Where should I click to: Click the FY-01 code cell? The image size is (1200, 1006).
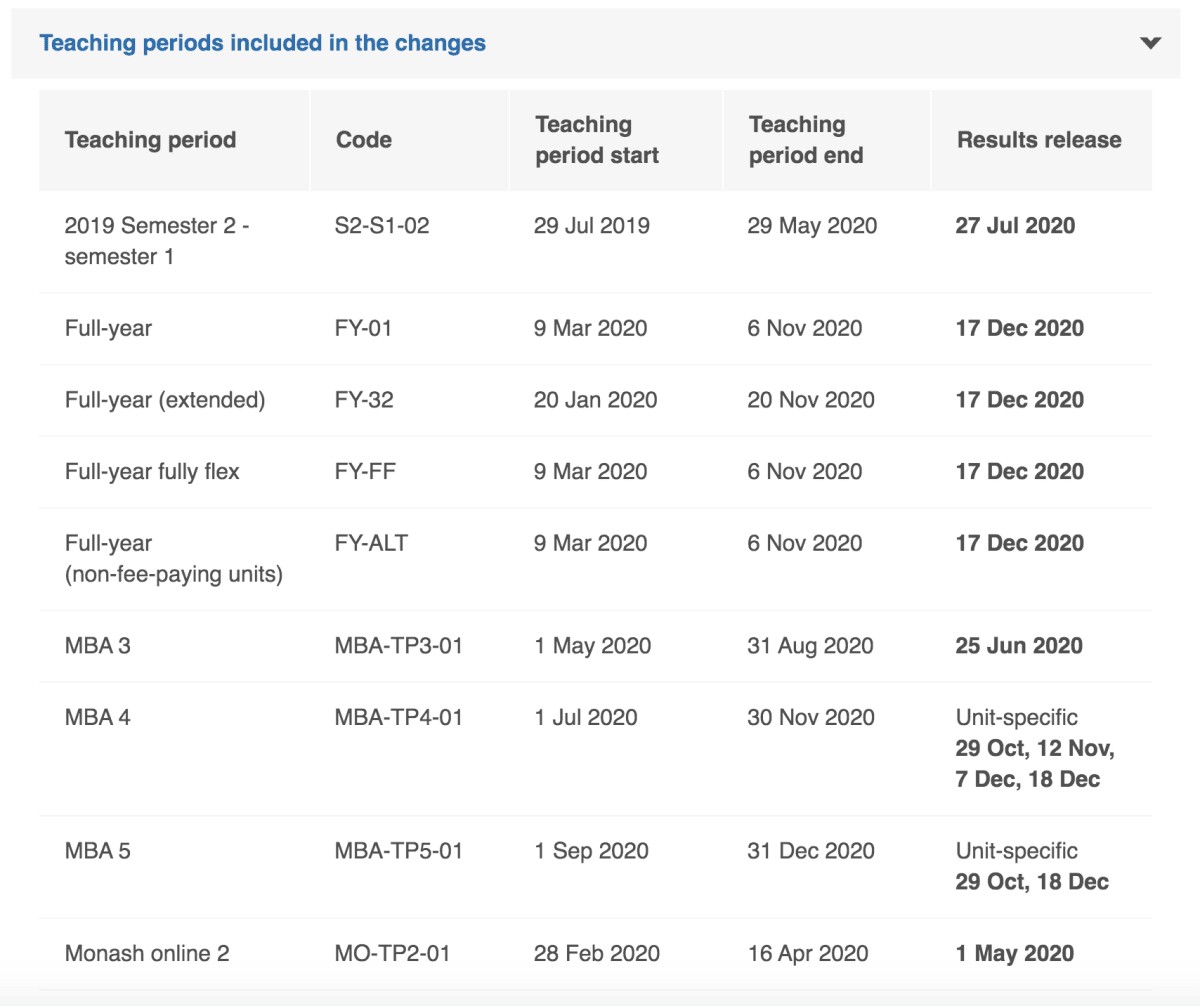[x=363, y=328]
